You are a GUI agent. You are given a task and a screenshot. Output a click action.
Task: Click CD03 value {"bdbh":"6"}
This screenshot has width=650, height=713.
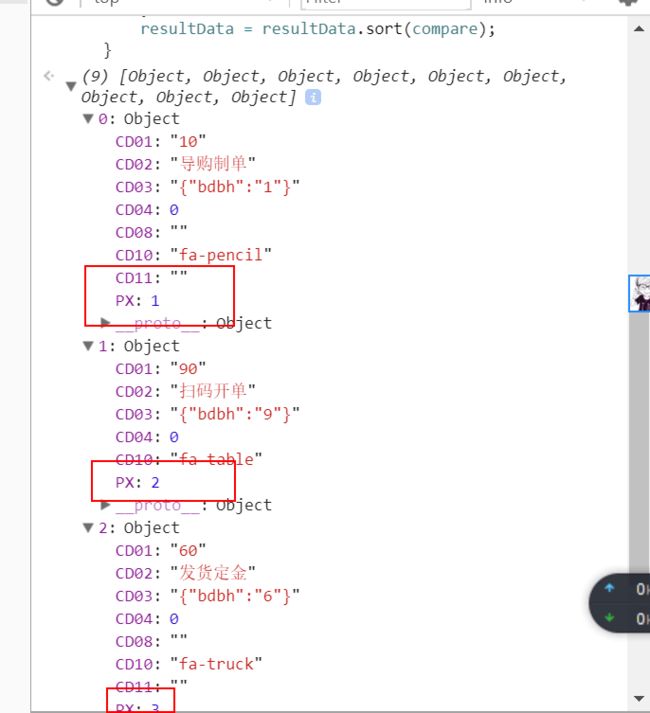click(x=235, y=596)
